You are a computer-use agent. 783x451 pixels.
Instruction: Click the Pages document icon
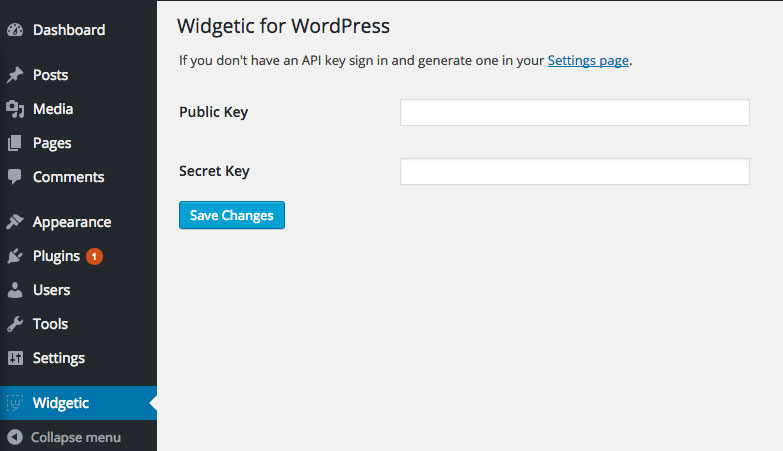point(15,143)
